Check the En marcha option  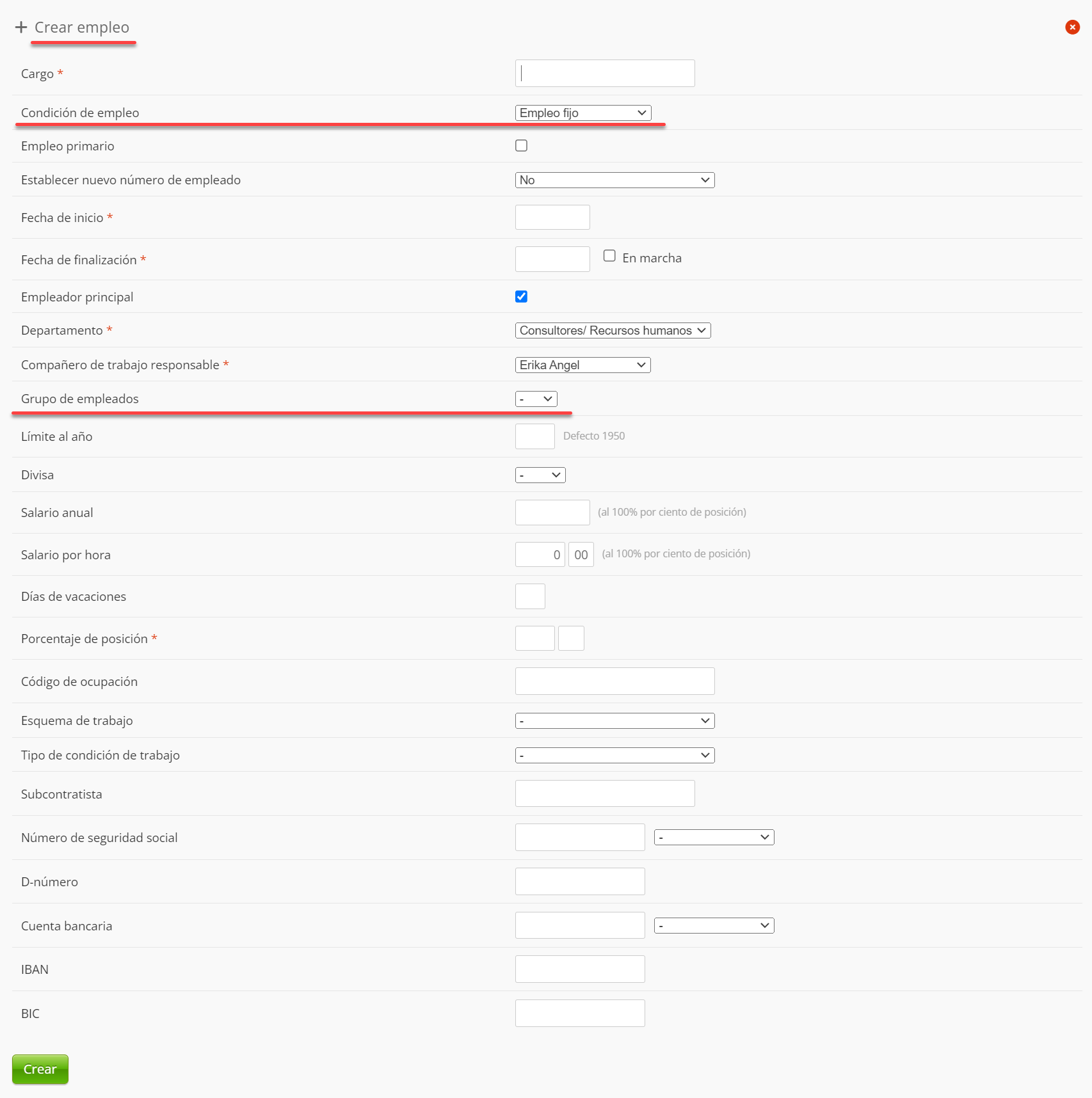609,256
